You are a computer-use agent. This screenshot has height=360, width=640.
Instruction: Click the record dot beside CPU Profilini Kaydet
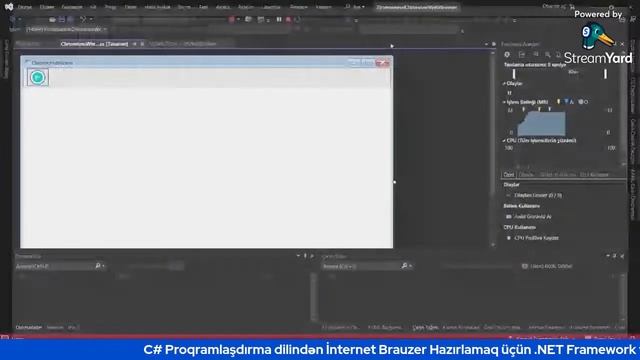(x=509, y=238)
